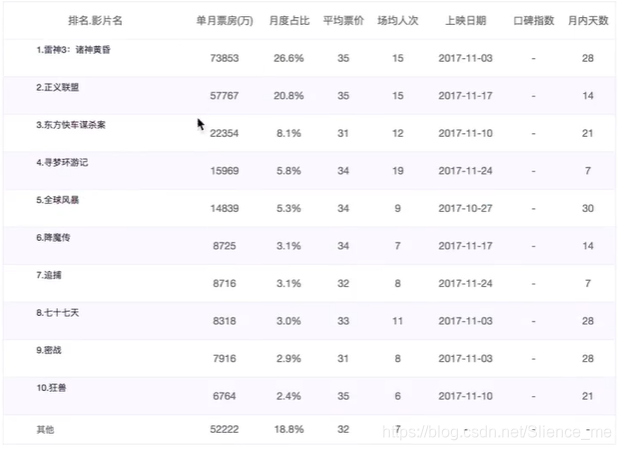
Task: Select movie title 8.七十七天
Action: (57, 313)
